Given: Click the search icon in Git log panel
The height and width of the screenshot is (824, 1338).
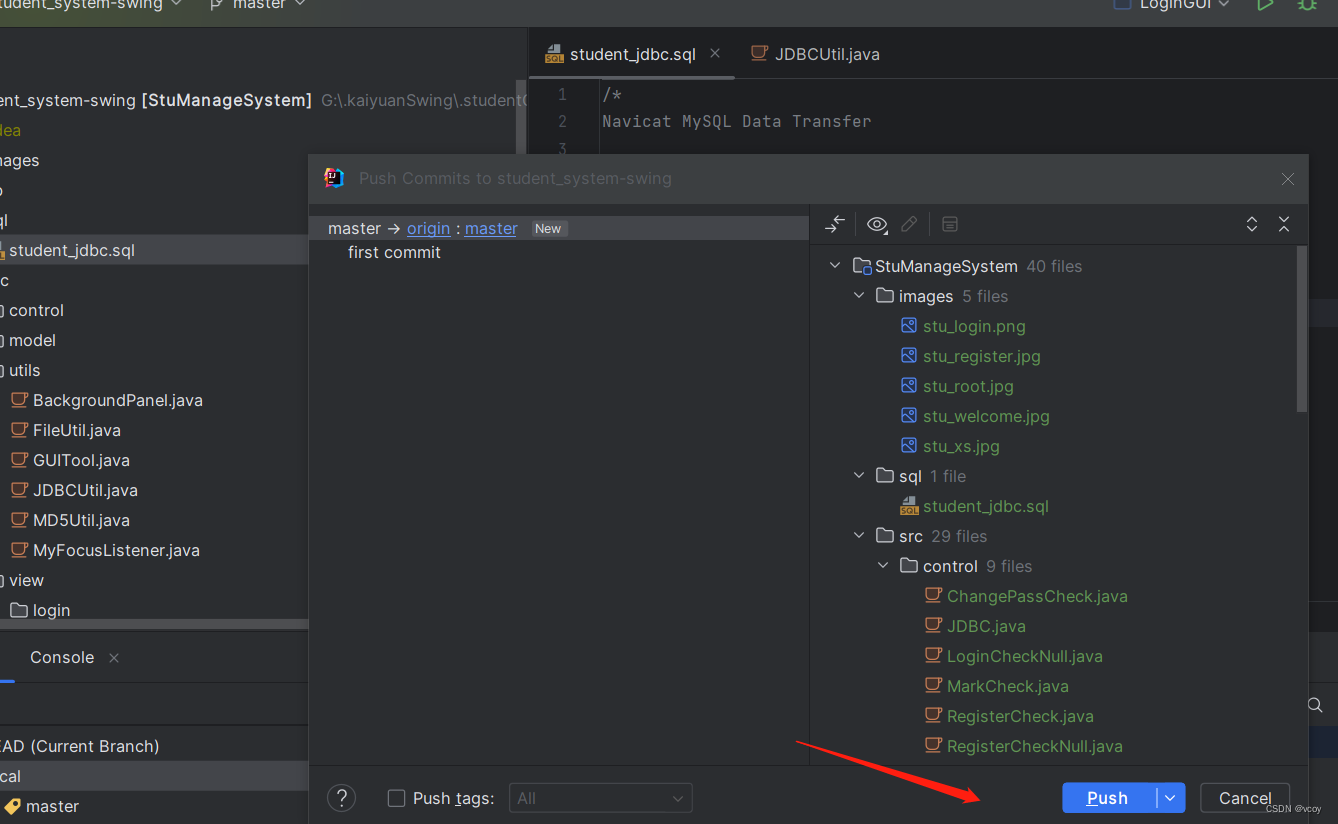Looking at the screenshot, I should click(x=1315, y=705).
